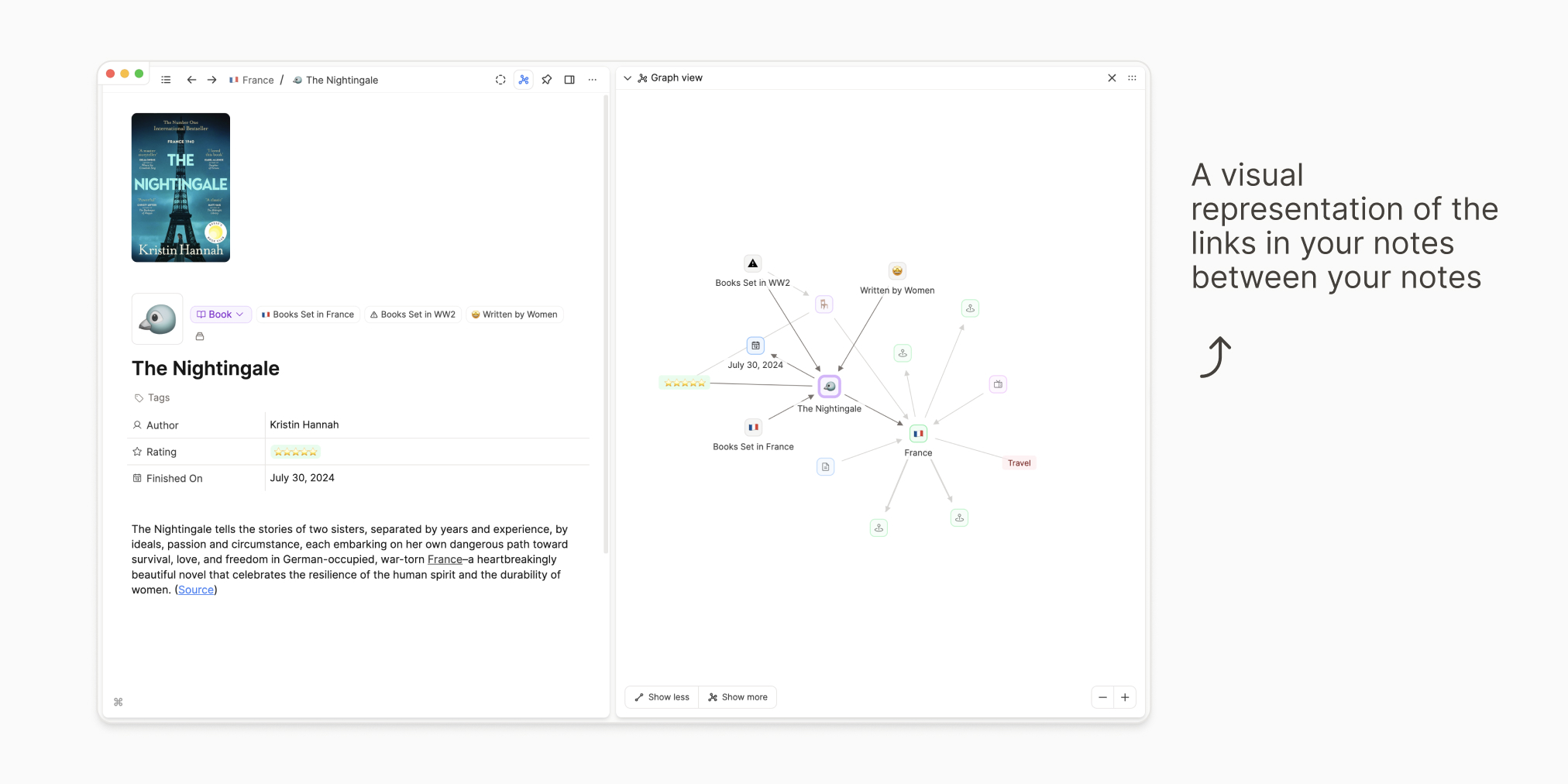Click The Nightingale book cover image

point(181,187)
